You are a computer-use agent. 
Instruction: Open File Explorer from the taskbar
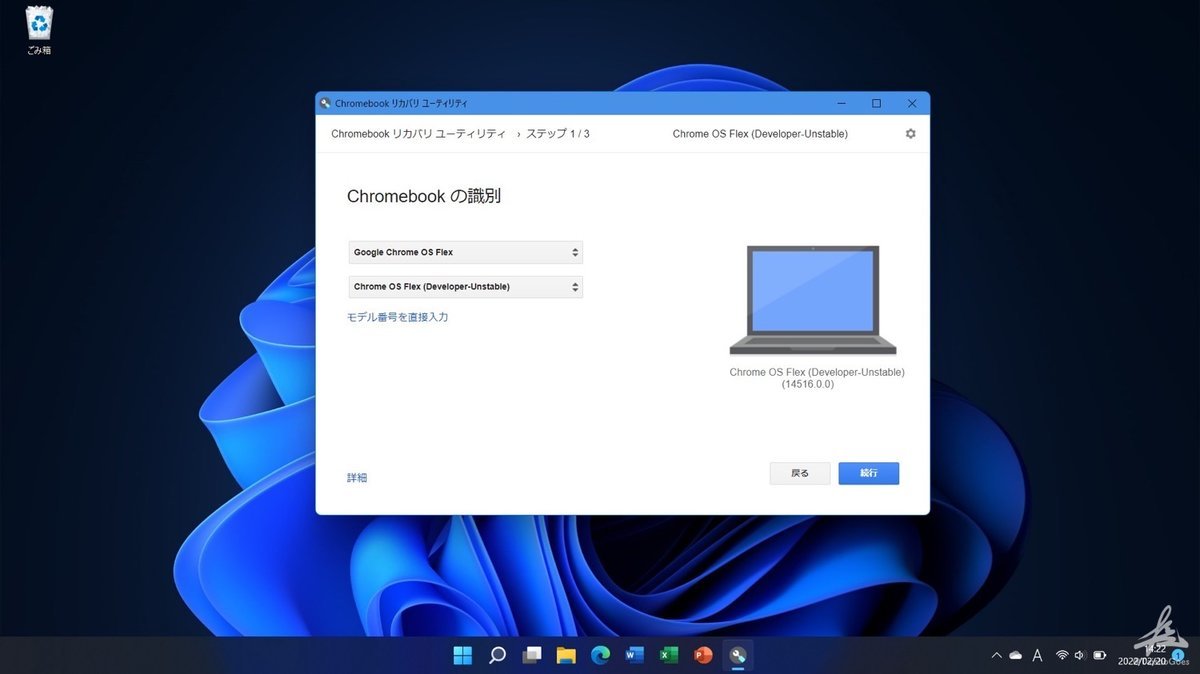click(x=566, y=656)
